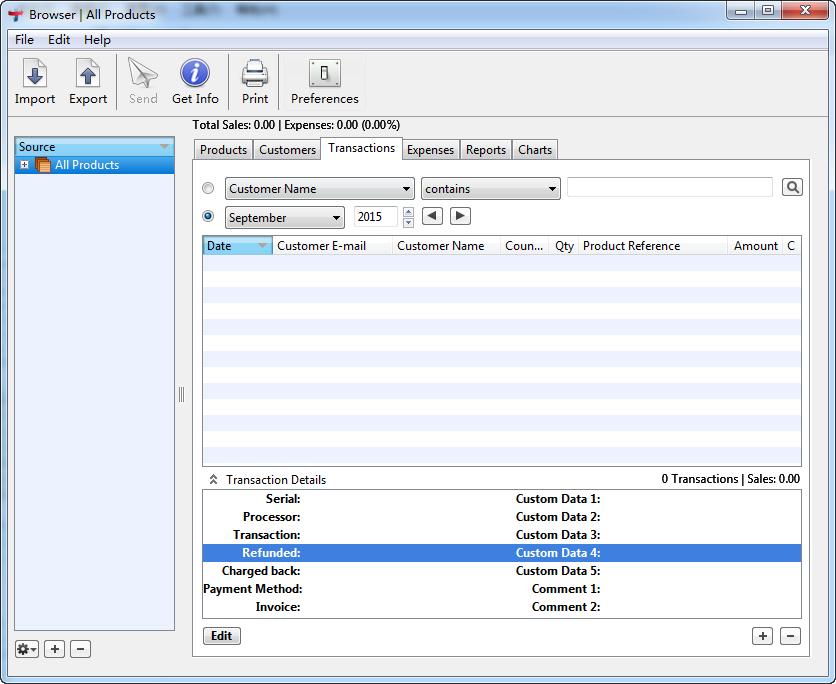Select the Payment Method details row
This screenshot has height=684, width=836.
(x=502, y=589)
